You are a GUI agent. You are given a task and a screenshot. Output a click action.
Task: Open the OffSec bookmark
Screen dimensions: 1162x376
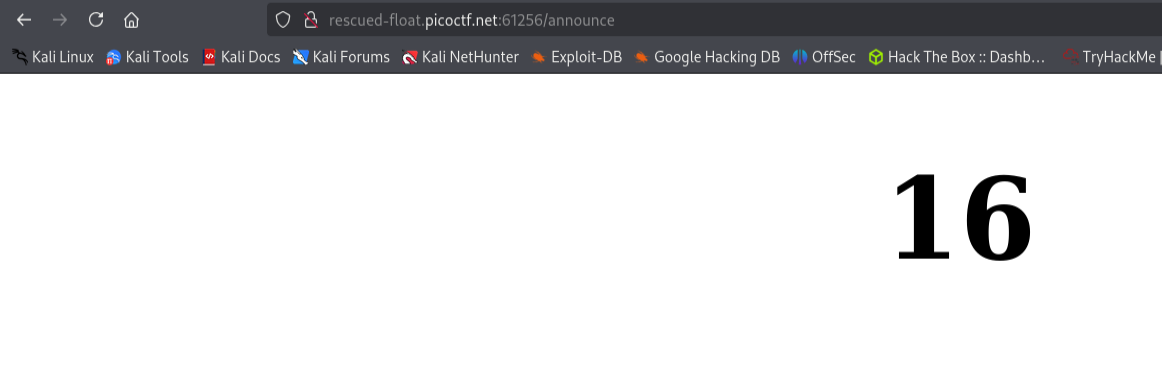(x=823, y=56)
